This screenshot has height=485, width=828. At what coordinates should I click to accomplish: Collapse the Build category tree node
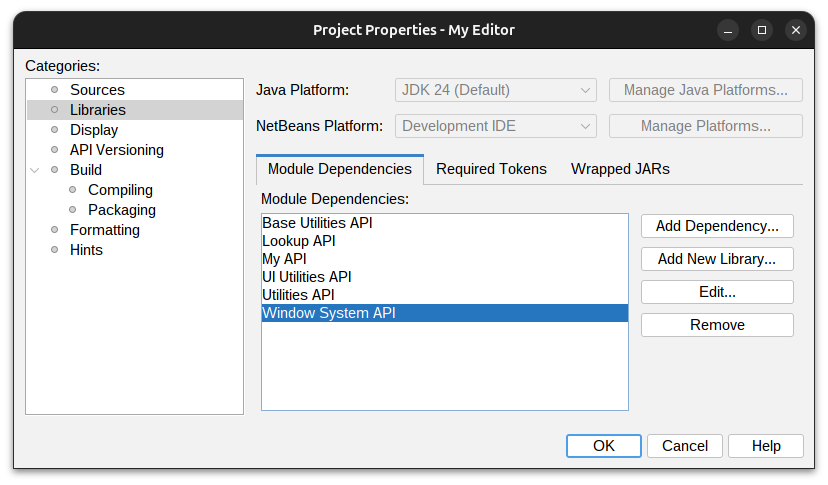36,170
